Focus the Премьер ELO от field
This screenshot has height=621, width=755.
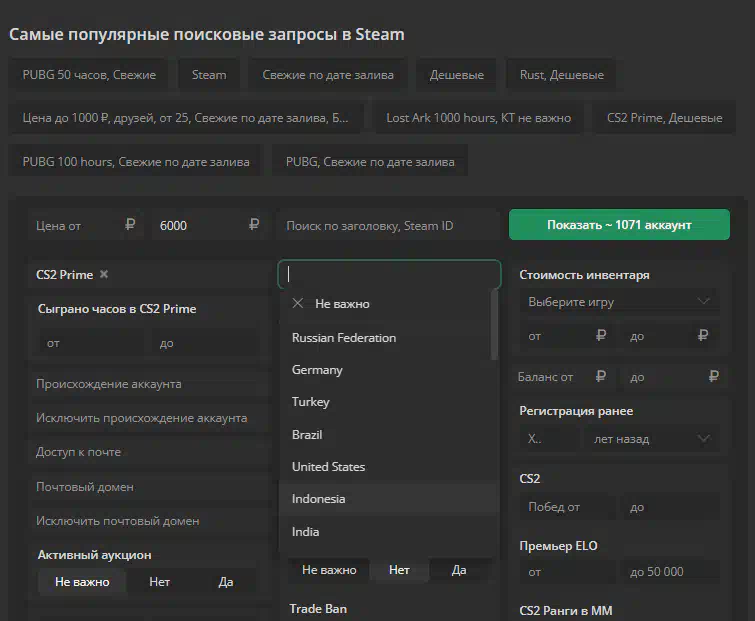pos(568,572)
